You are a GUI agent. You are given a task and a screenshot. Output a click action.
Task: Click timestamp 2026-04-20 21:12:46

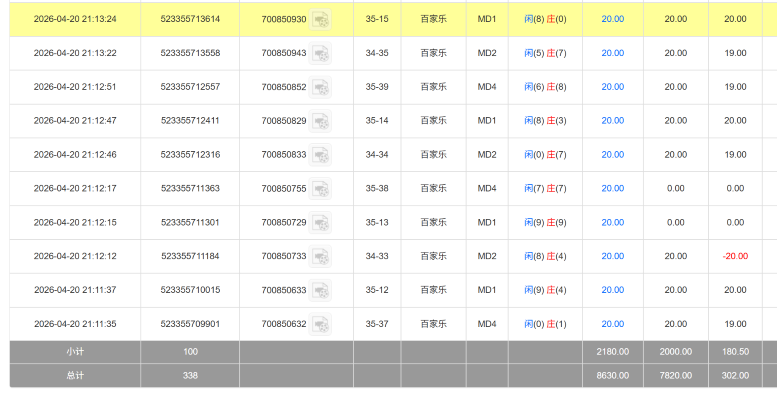pyautogui.click(x=75, y=155)
